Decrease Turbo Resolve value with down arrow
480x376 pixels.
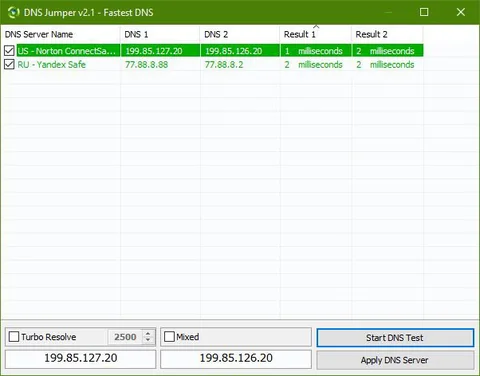[148, 340]
